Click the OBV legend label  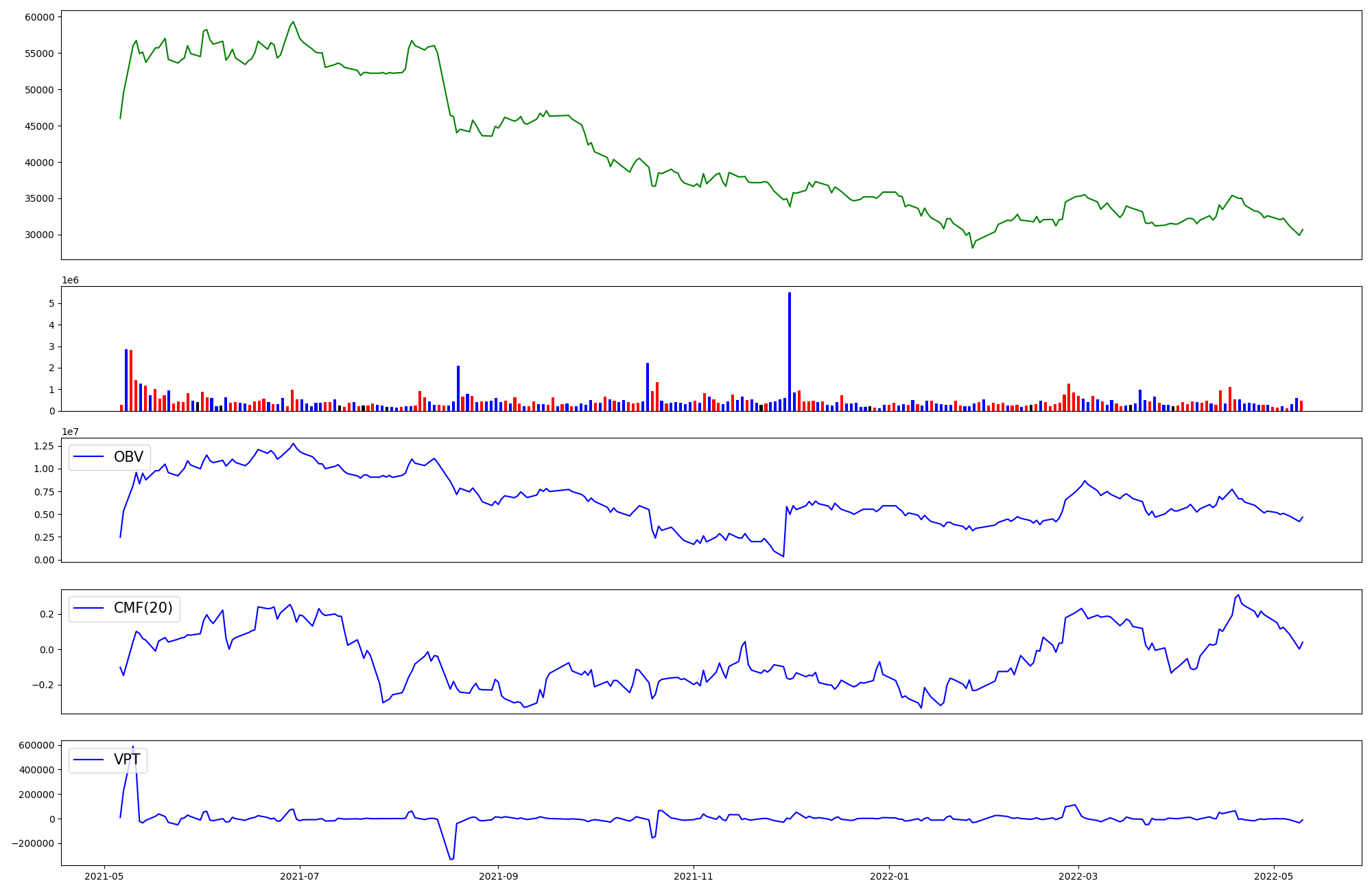click(x=128, y=457)
